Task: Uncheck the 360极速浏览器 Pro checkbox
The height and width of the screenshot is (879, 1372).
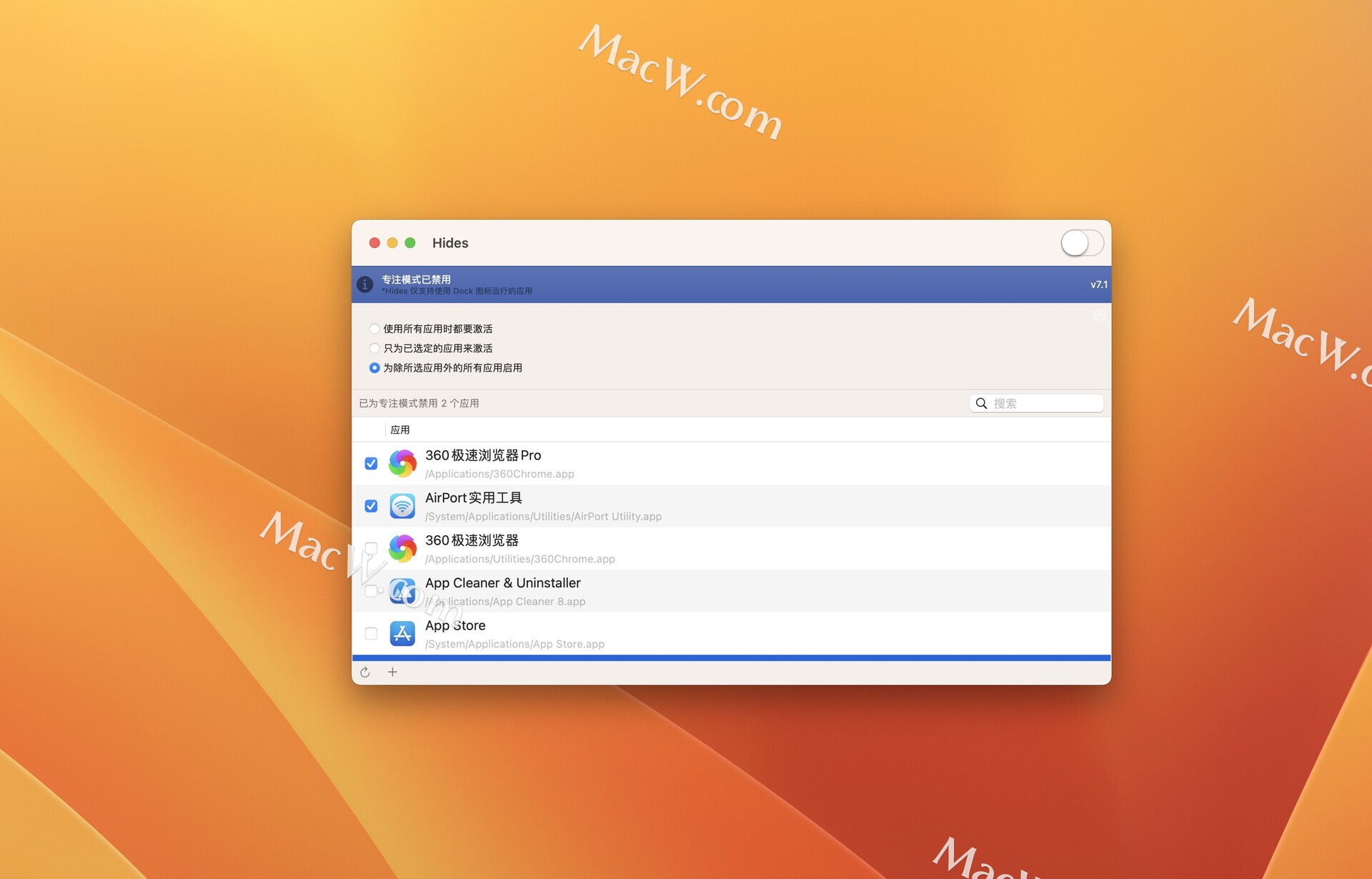Action: 371,463
